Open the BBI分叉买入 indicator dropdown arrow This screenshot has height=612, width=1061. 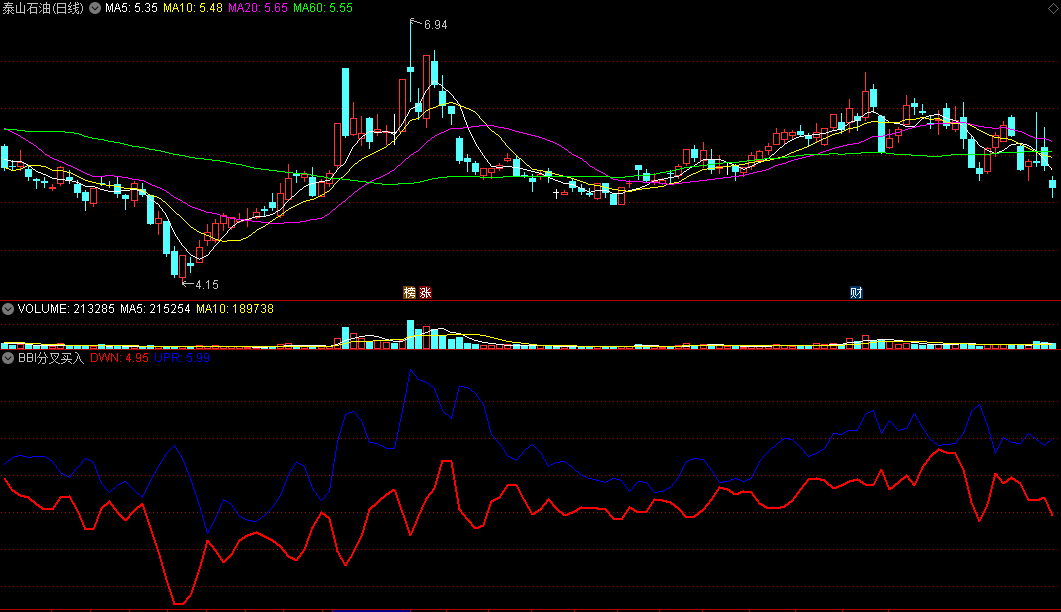click(8, 357)
